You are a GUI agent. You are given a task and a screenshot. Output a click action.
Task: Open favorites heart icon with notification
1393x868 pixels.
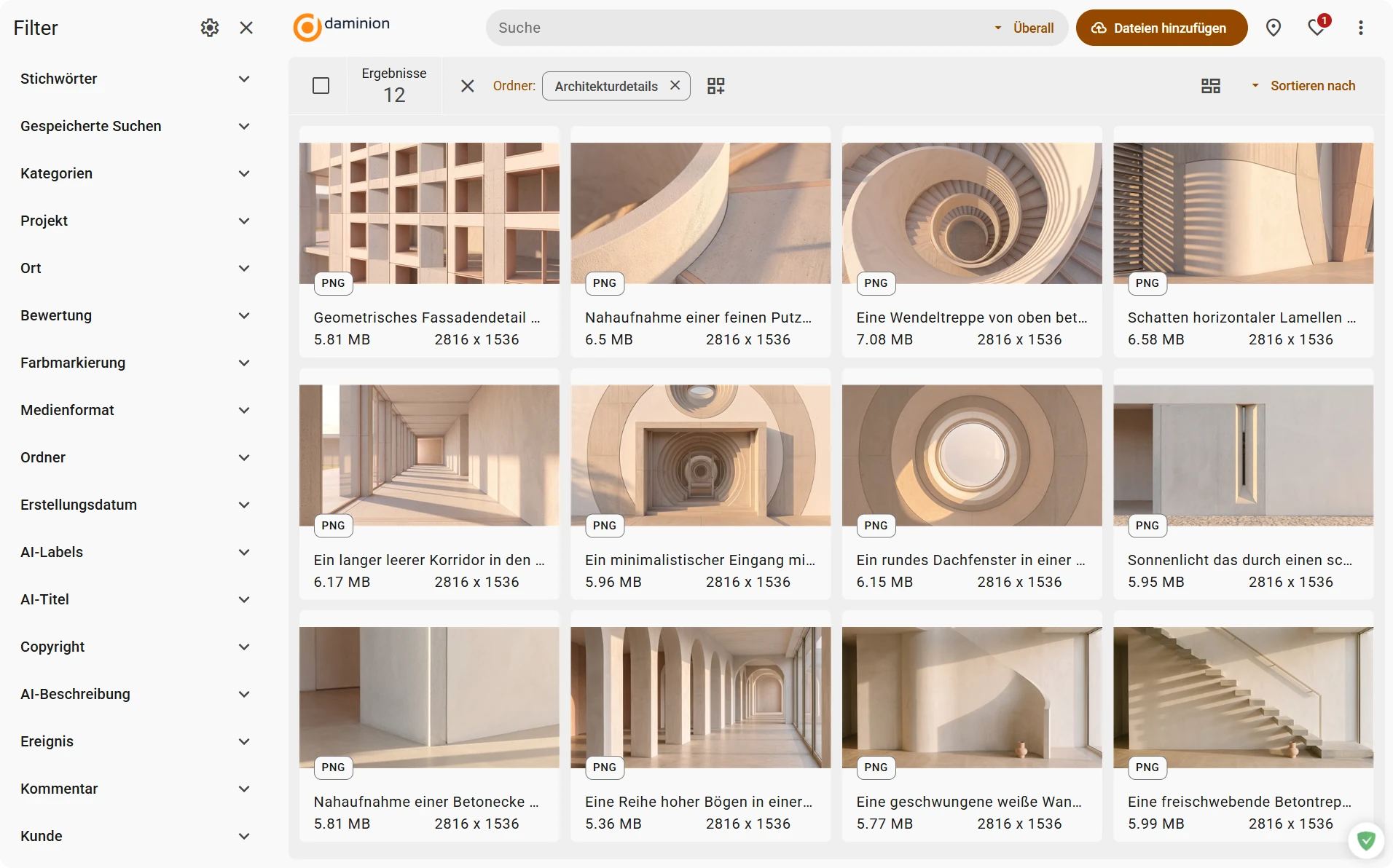click(x=1317, y=28)
